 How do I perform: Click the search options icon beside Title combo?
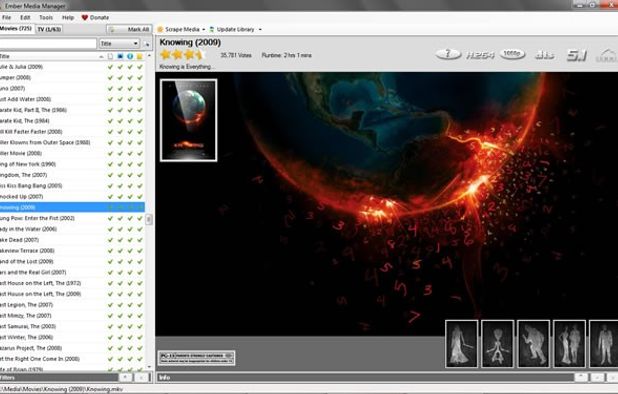pyautogui.click(x=147, y=44)
